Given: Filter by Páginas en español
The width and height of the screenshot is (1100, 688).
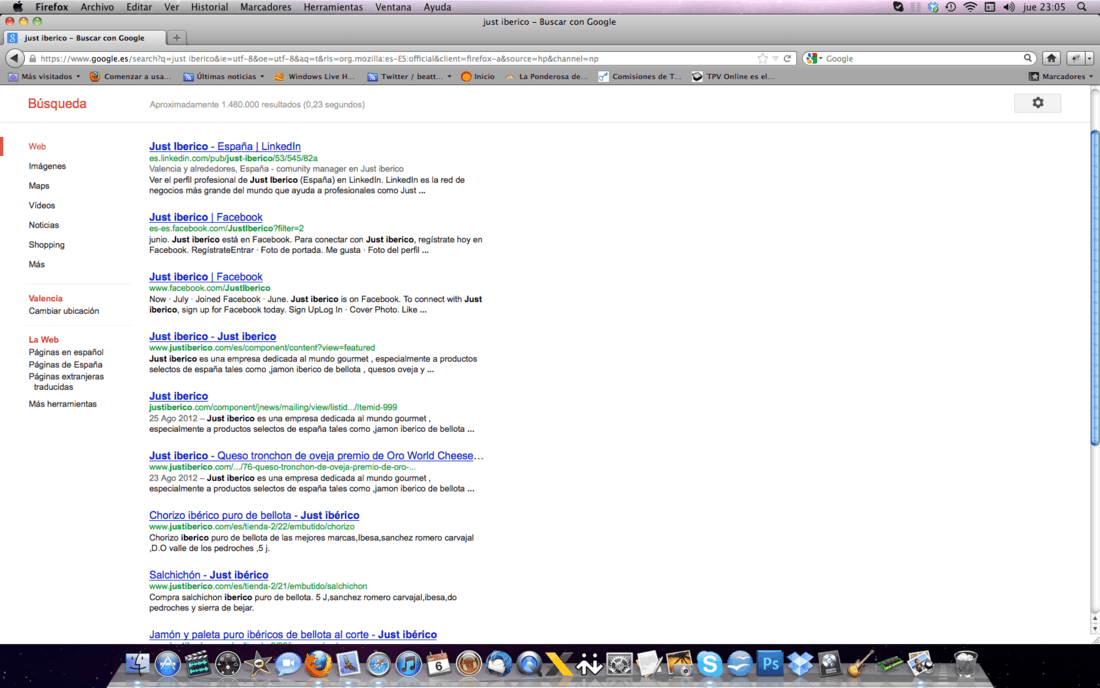Looking at the screenshot, I should pos(66,352).
